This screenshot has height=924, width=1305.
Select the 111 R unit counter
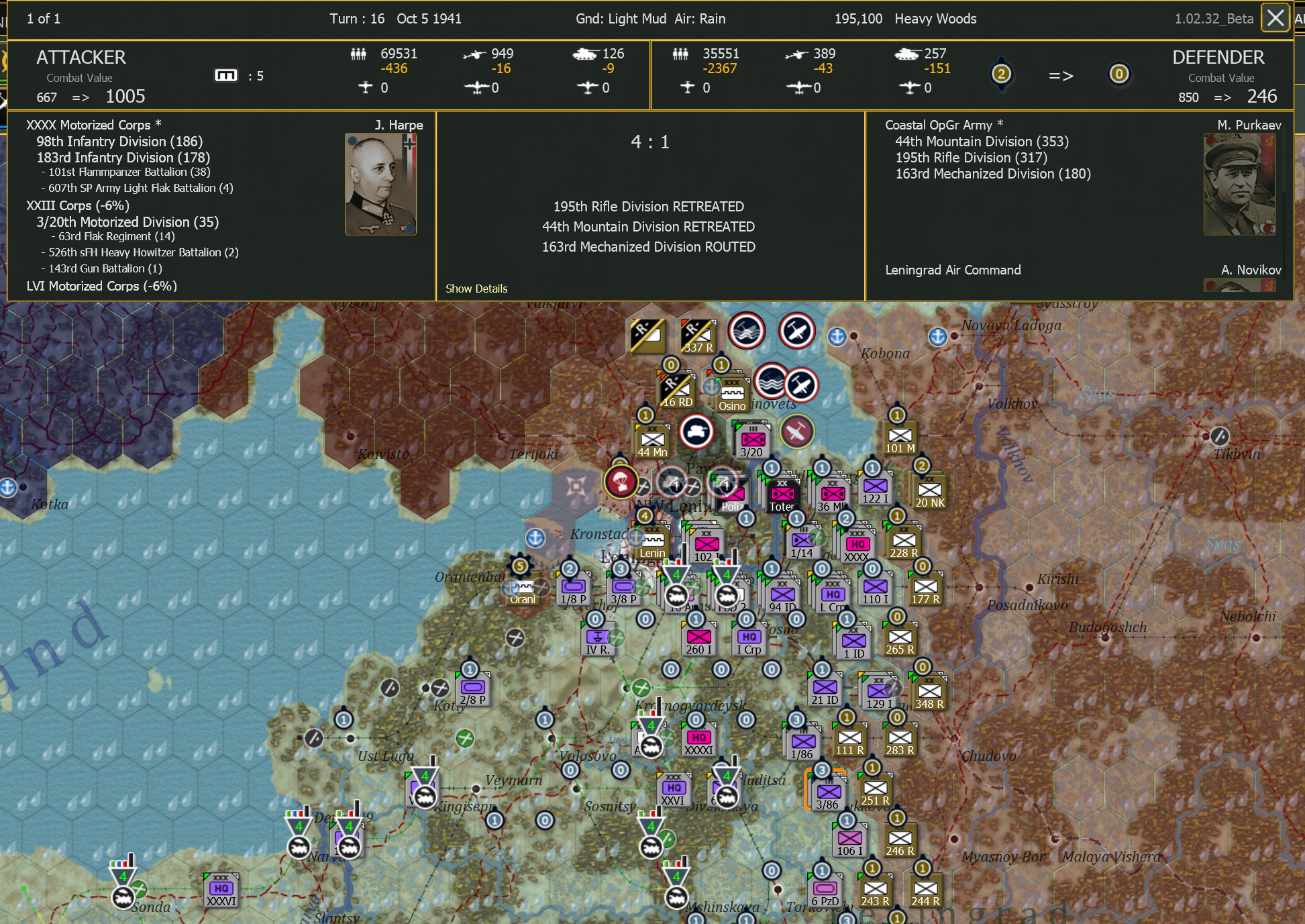tap(849, 739)
